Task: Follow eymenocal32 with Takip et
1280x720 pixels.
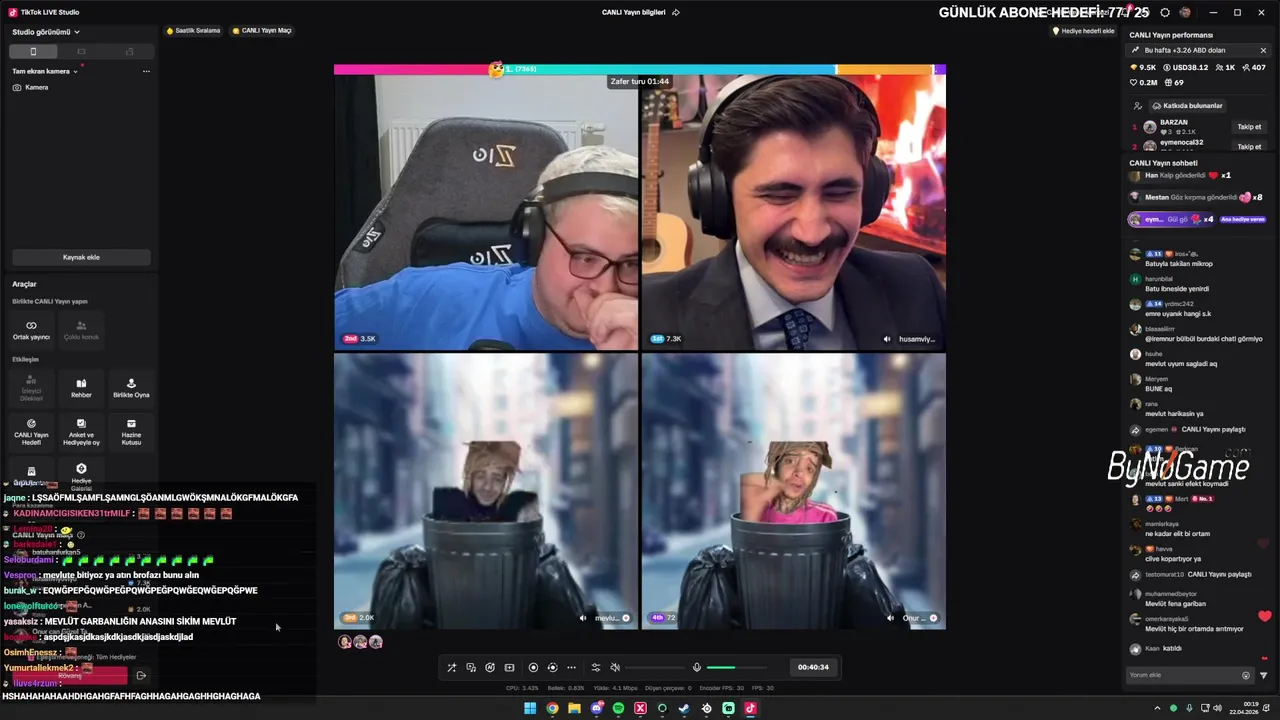Action: (1249, 147)
